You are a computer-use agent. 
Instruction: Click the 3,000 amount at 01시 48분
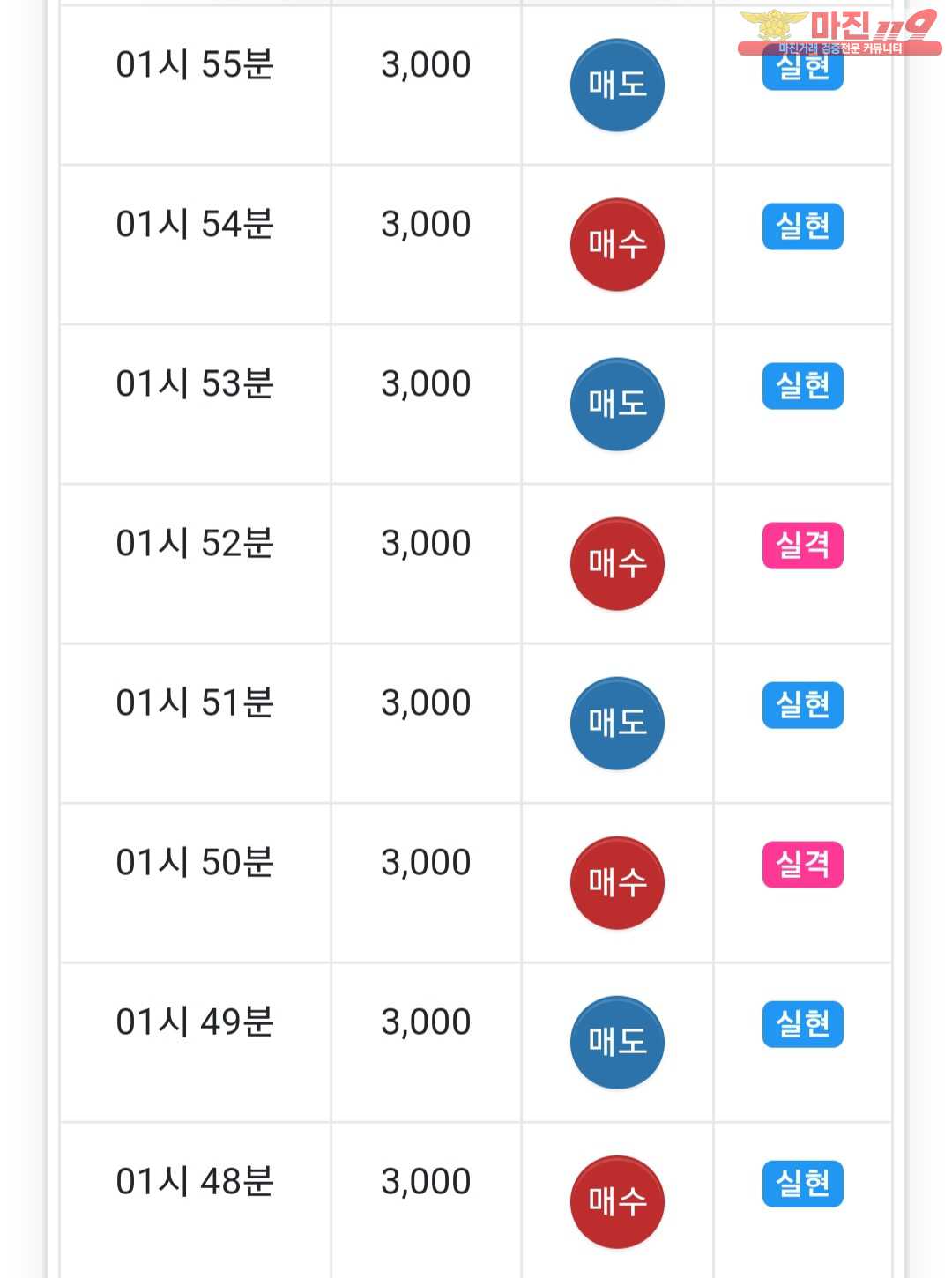point(426,1182)
